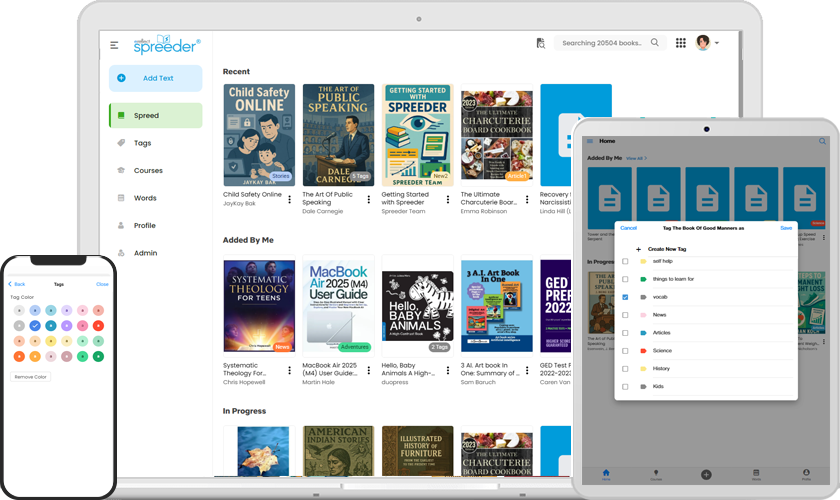This screenshot has width=840, height=500.
Task: Click the Add Text button
Action: click(x=155, y=78)
